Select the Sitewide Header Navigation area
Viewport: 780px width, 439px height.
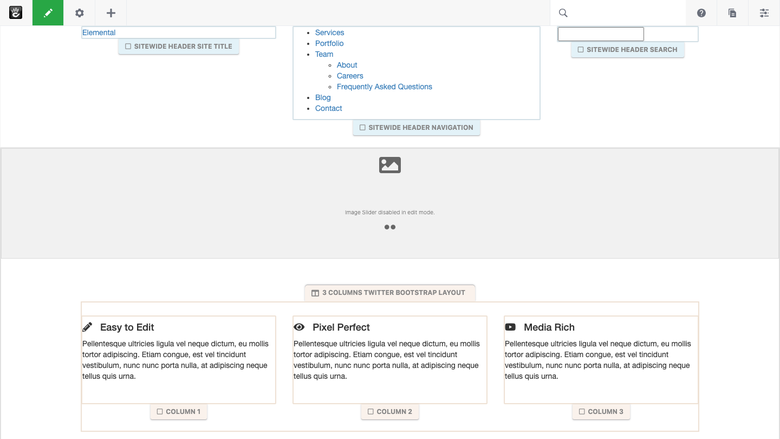coord(416,128)
